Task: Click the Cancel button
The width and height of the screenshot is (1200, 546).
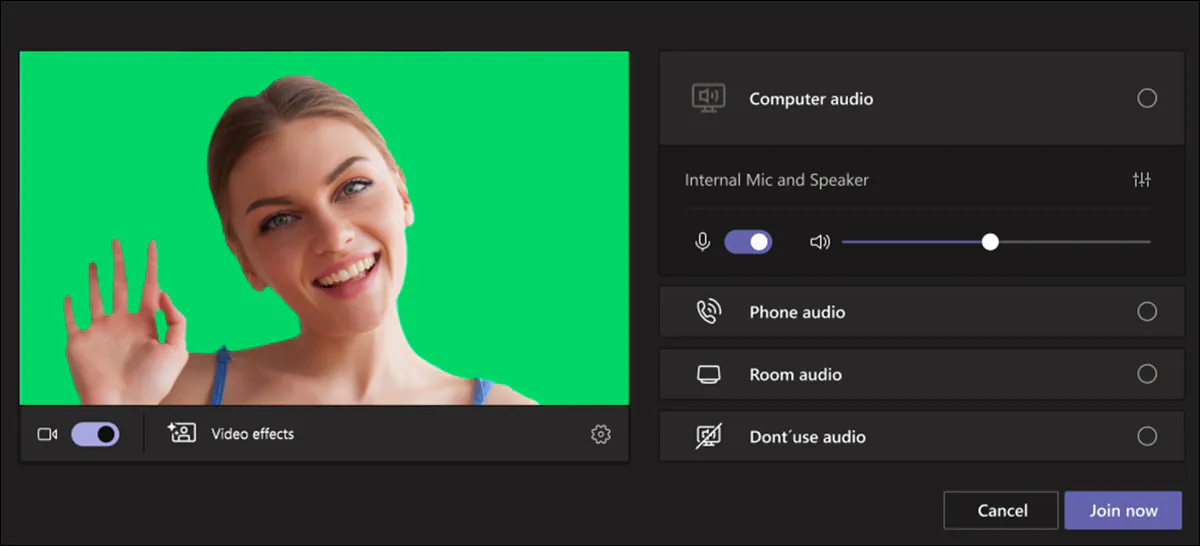Action: pos(1001,510)
